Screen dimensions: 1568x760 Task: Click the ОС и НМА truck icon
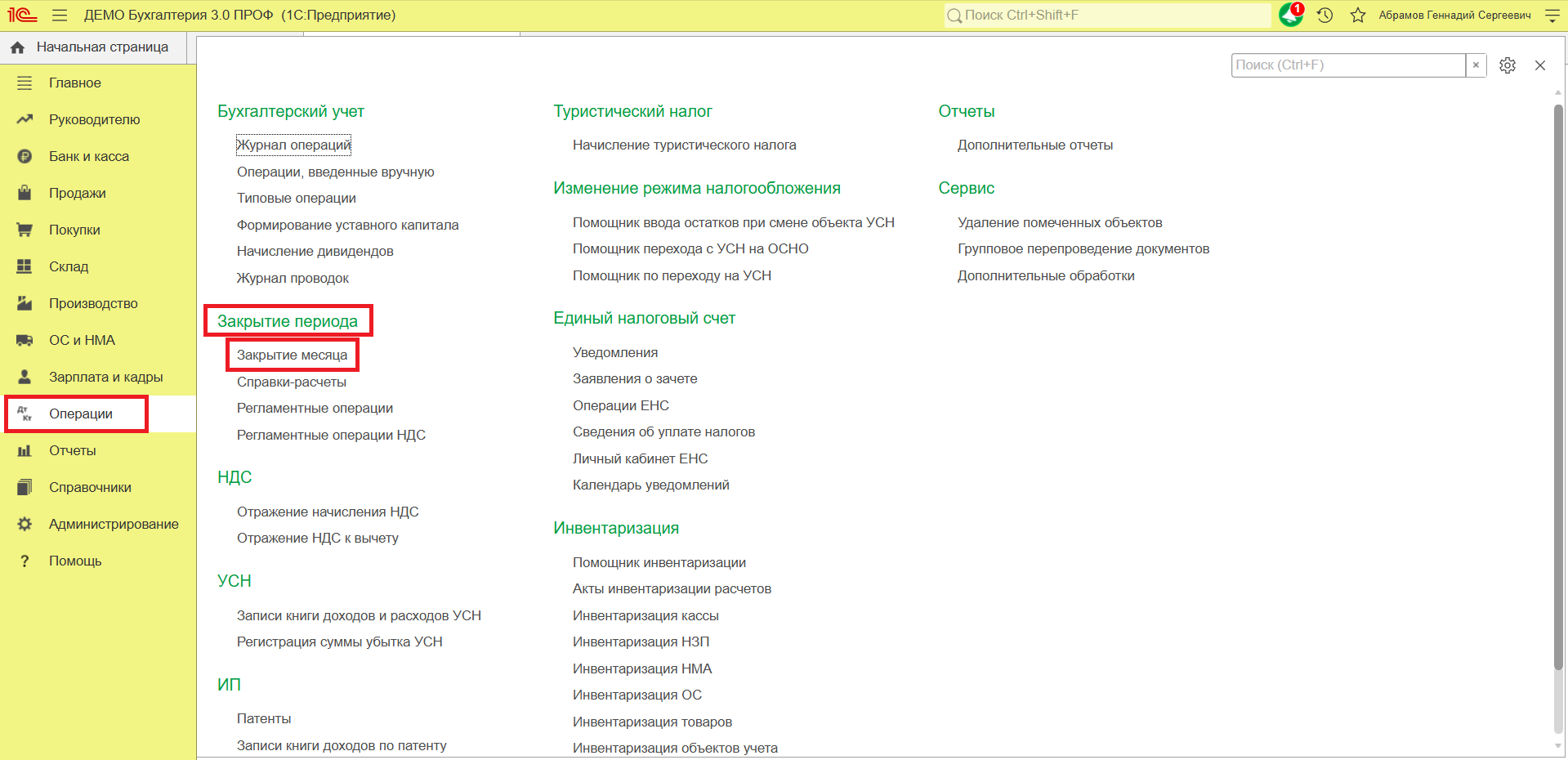(25, 340)
